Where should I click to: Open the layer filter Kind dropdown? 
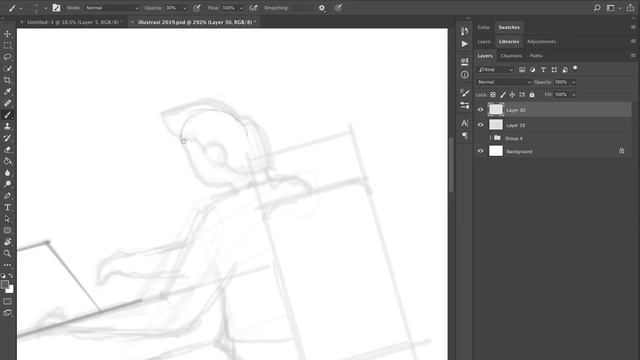point(495,70)
